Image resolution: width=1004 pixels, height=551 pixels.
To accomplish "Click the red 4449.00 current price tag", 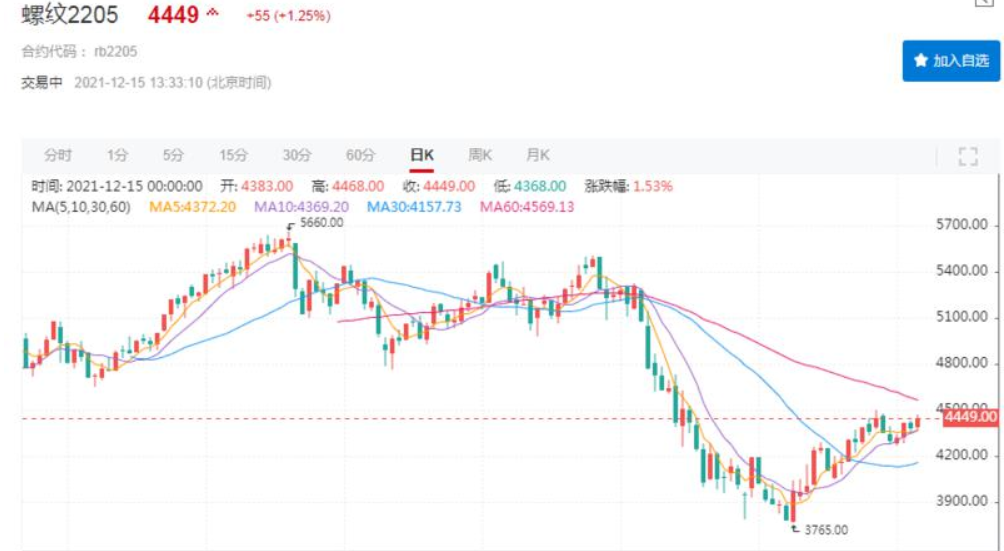I will point(969,417).
